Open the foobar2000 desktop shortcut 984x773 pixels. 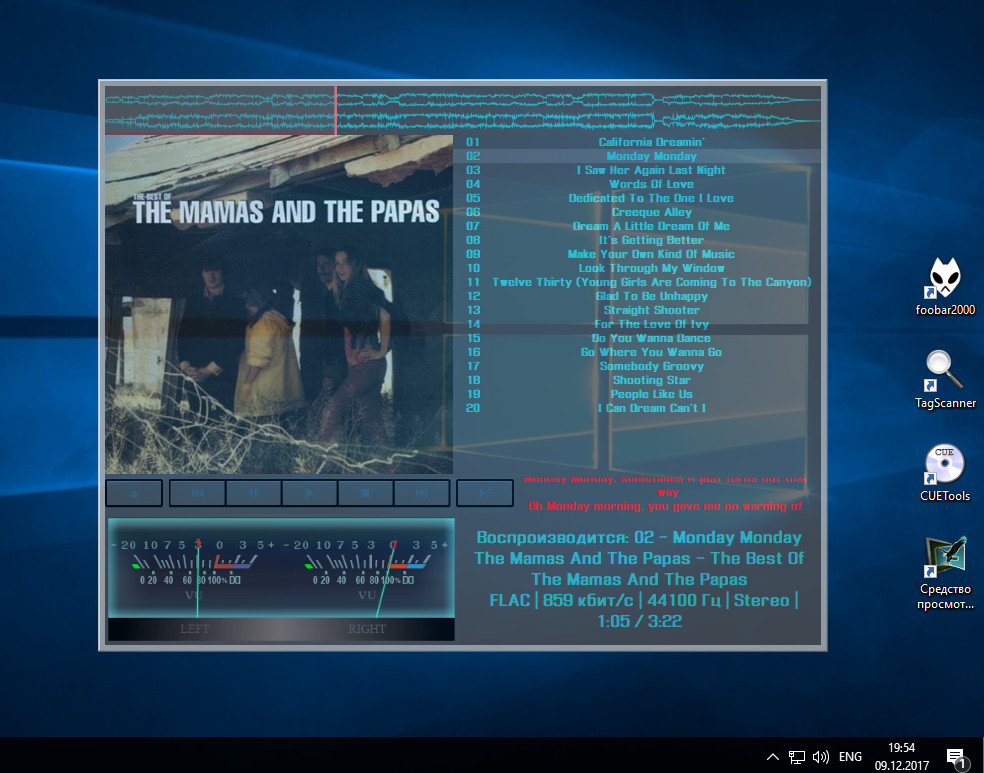(x=945, y=285)
